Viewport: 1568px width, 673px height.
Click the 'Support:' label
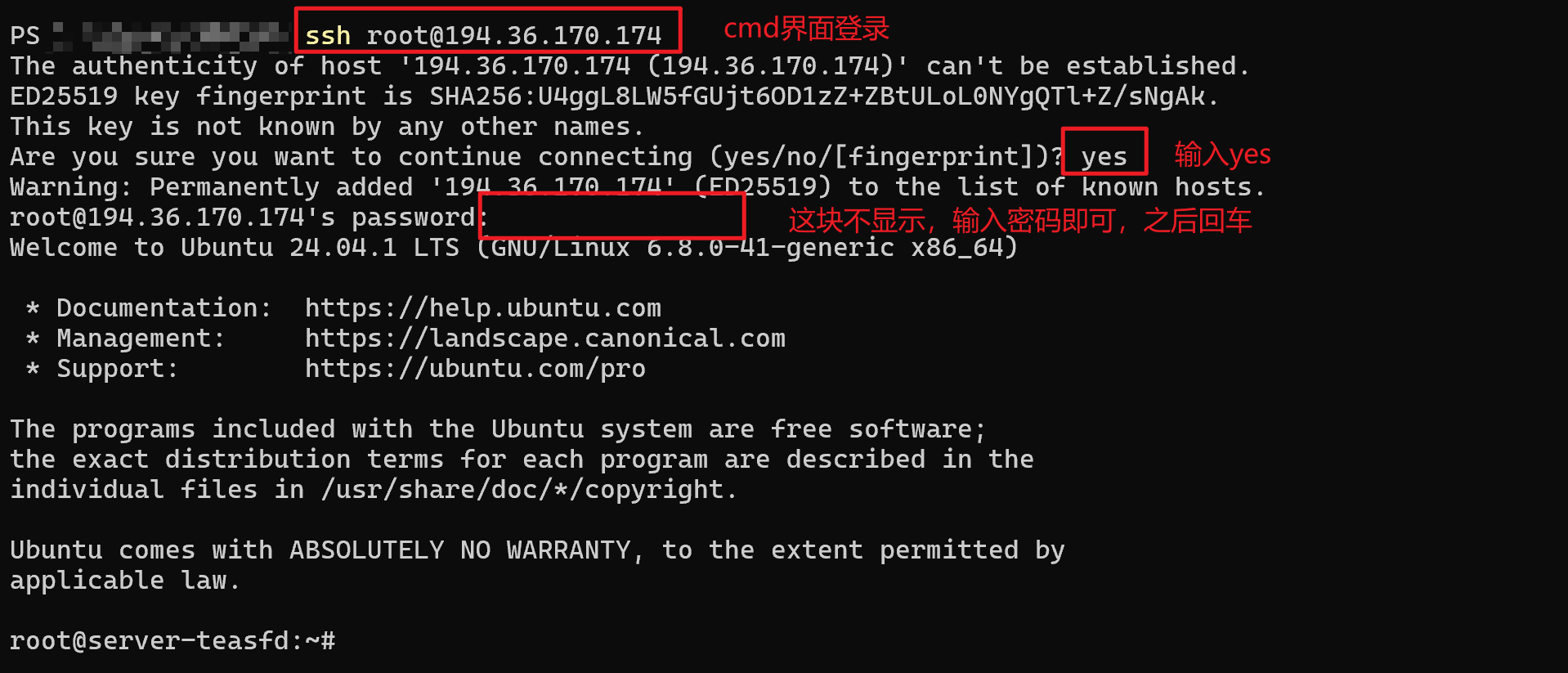[x=117, y=369]
